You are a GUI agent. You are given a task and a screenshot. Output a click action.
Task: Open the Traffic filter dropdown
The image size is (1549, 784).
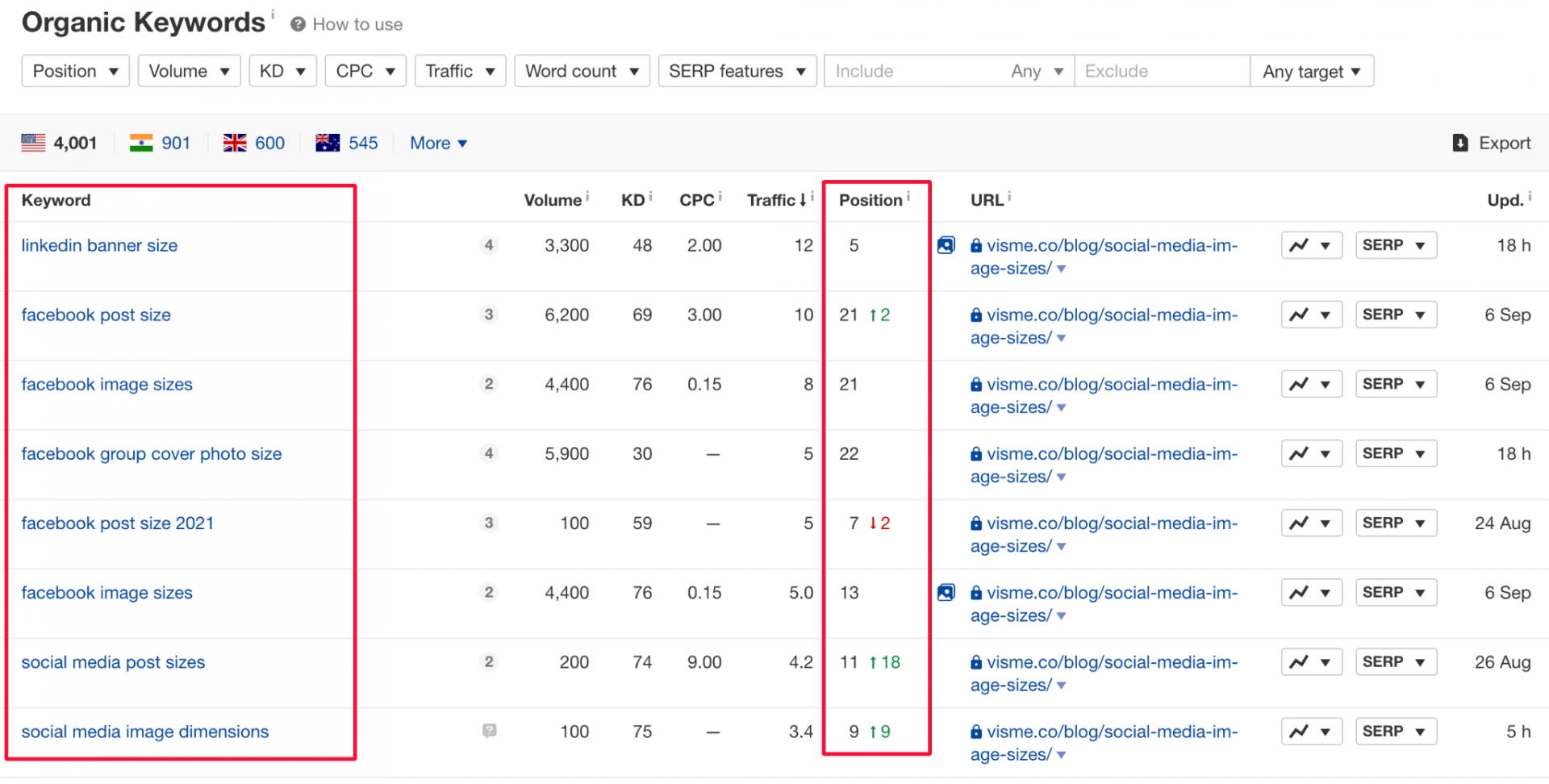460,71
